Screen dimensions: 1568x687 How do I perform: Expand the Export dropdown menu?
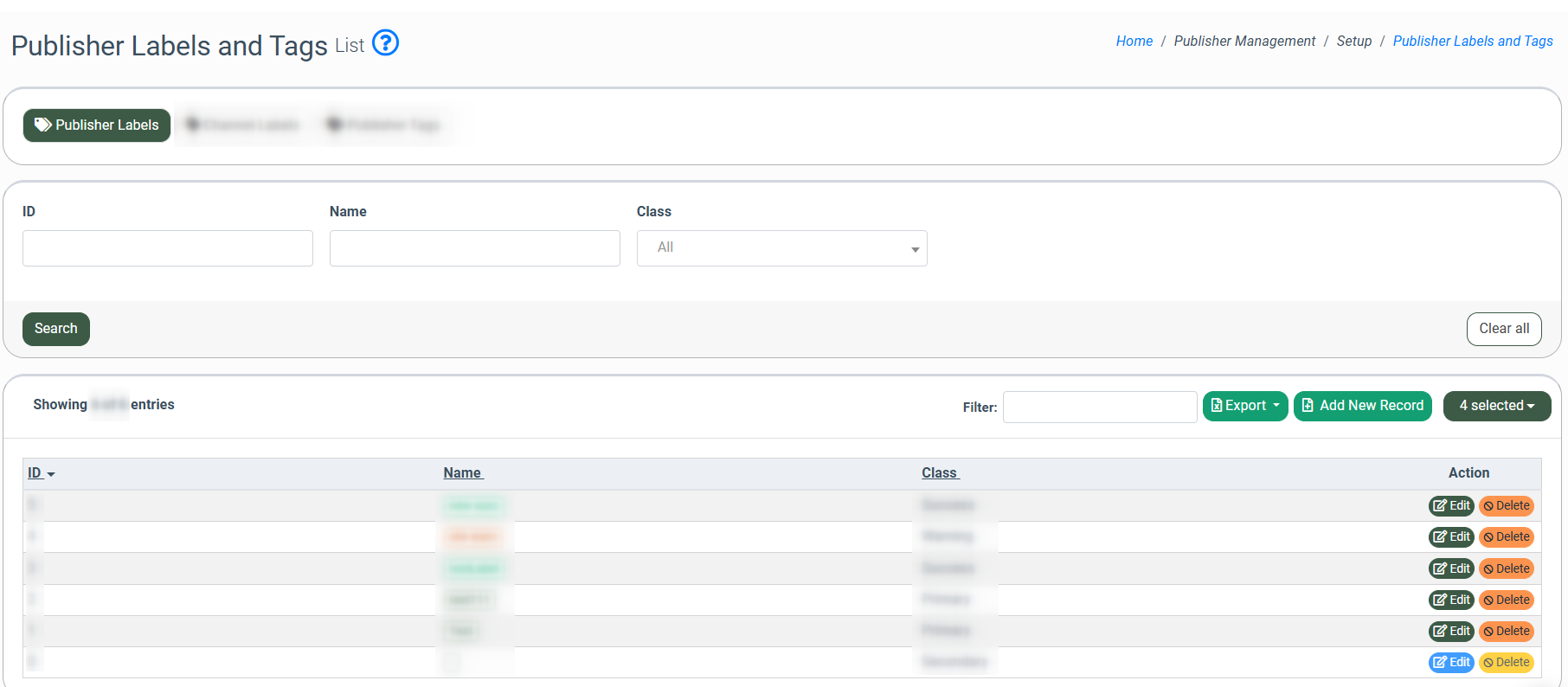click(x=1244, y=406)
